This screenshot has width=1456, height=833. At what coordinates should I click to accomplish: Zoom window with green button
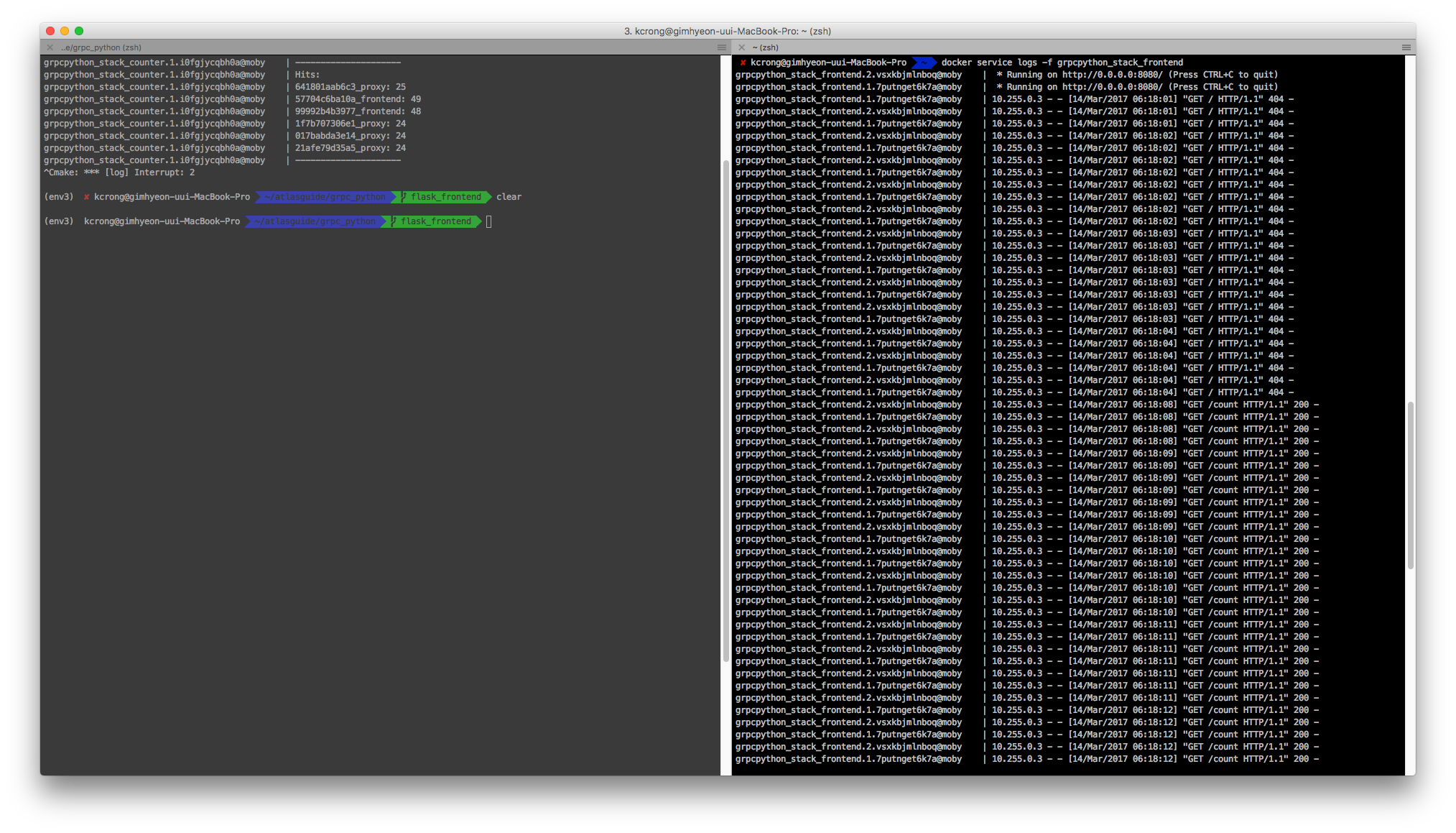click(79, 31)
